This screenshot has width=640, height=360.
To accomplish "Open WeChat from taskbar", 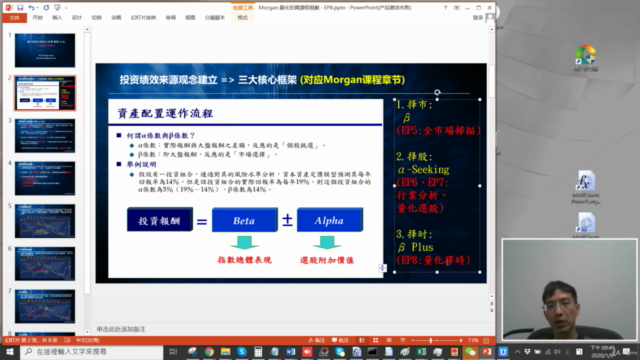I will (x=470, y=351).
